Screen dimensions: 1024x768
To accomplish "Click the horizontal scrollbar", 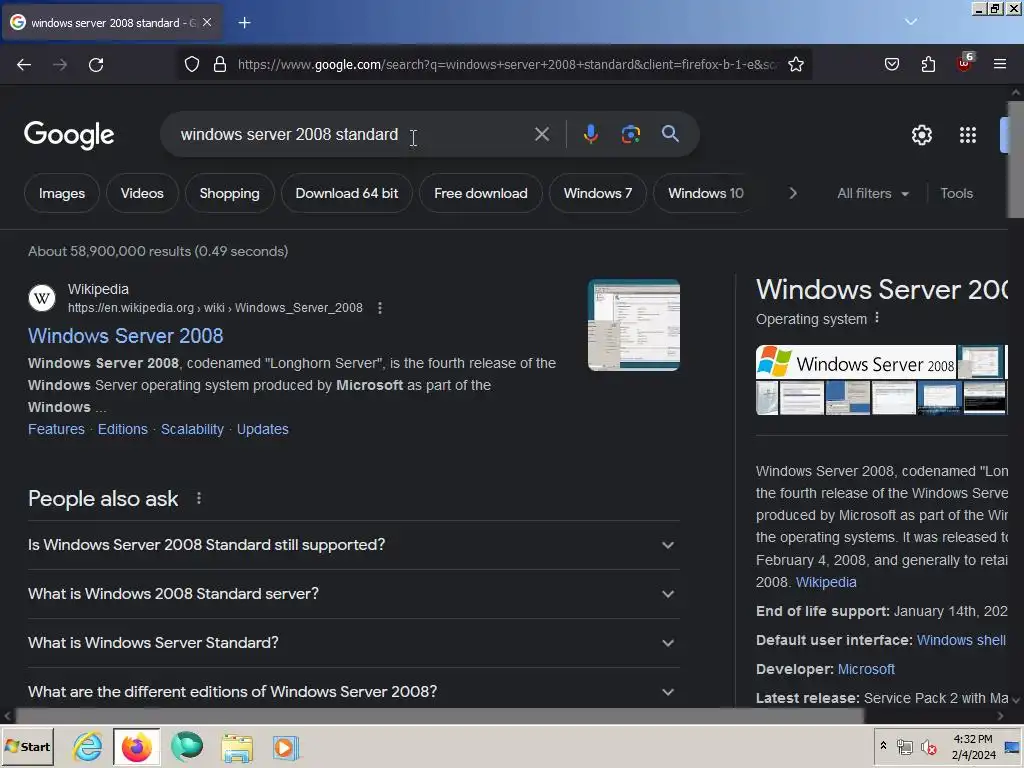I will (x=439, y=716).
